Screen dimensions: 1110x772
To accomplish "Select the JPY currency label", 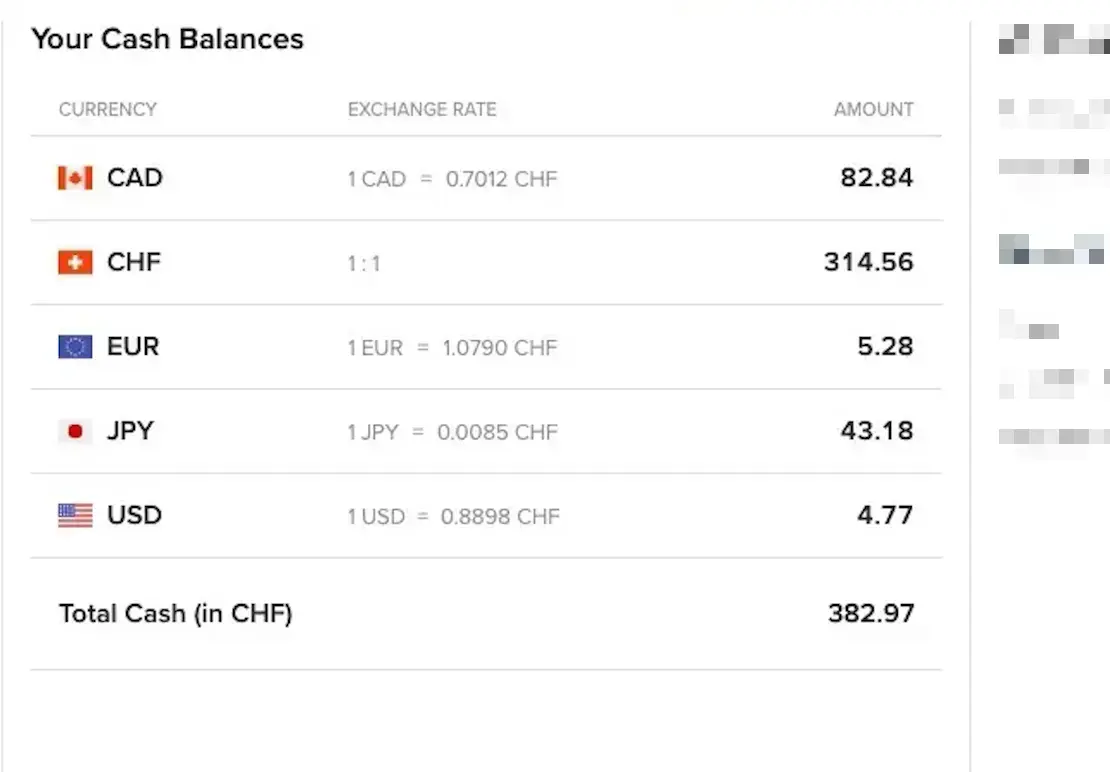I will (x=131, y=431).
